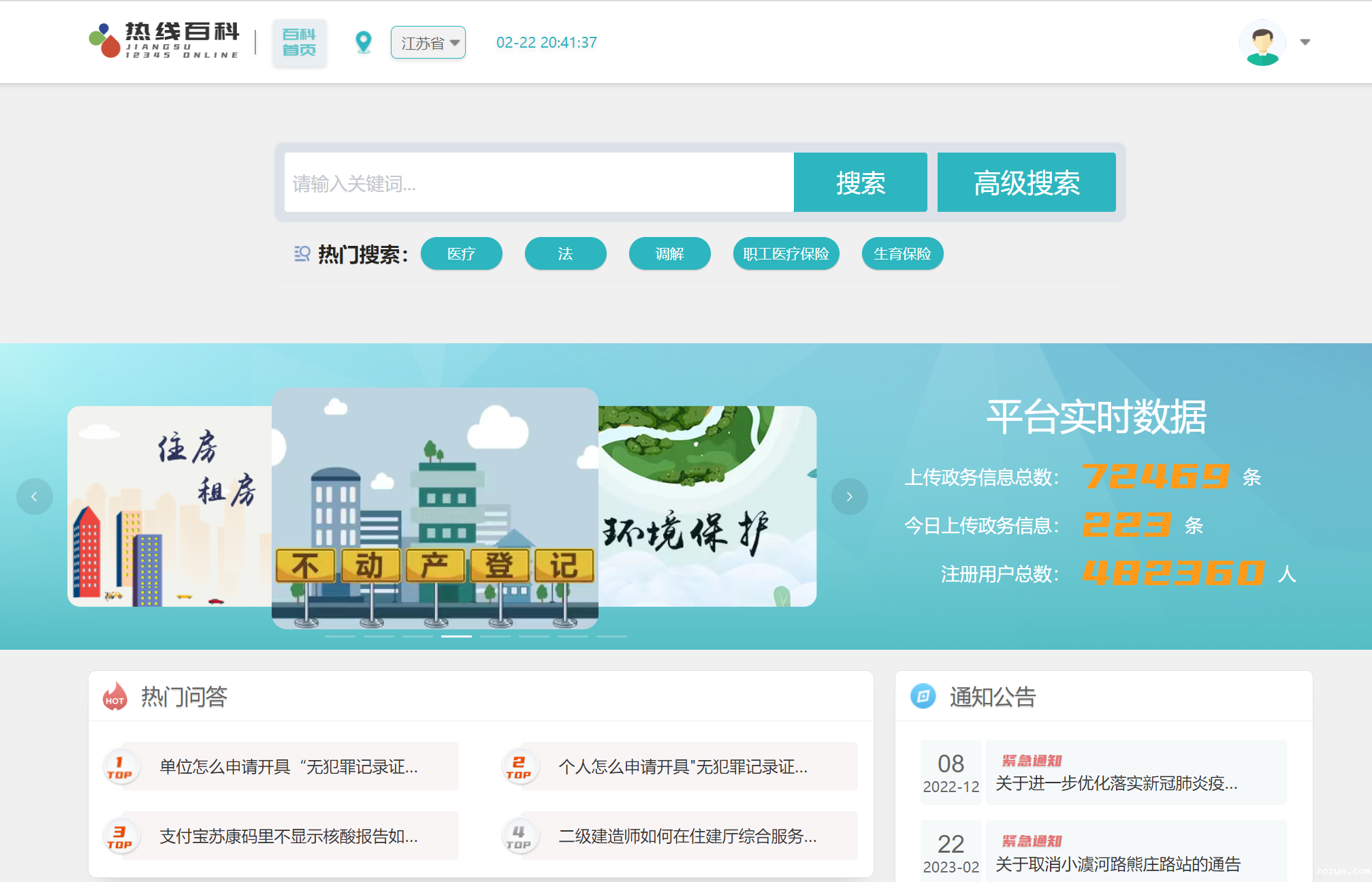Viewport: 1372px width, 882px height.
Task: Go to the next carousel slide
Action: click(849, 497)
